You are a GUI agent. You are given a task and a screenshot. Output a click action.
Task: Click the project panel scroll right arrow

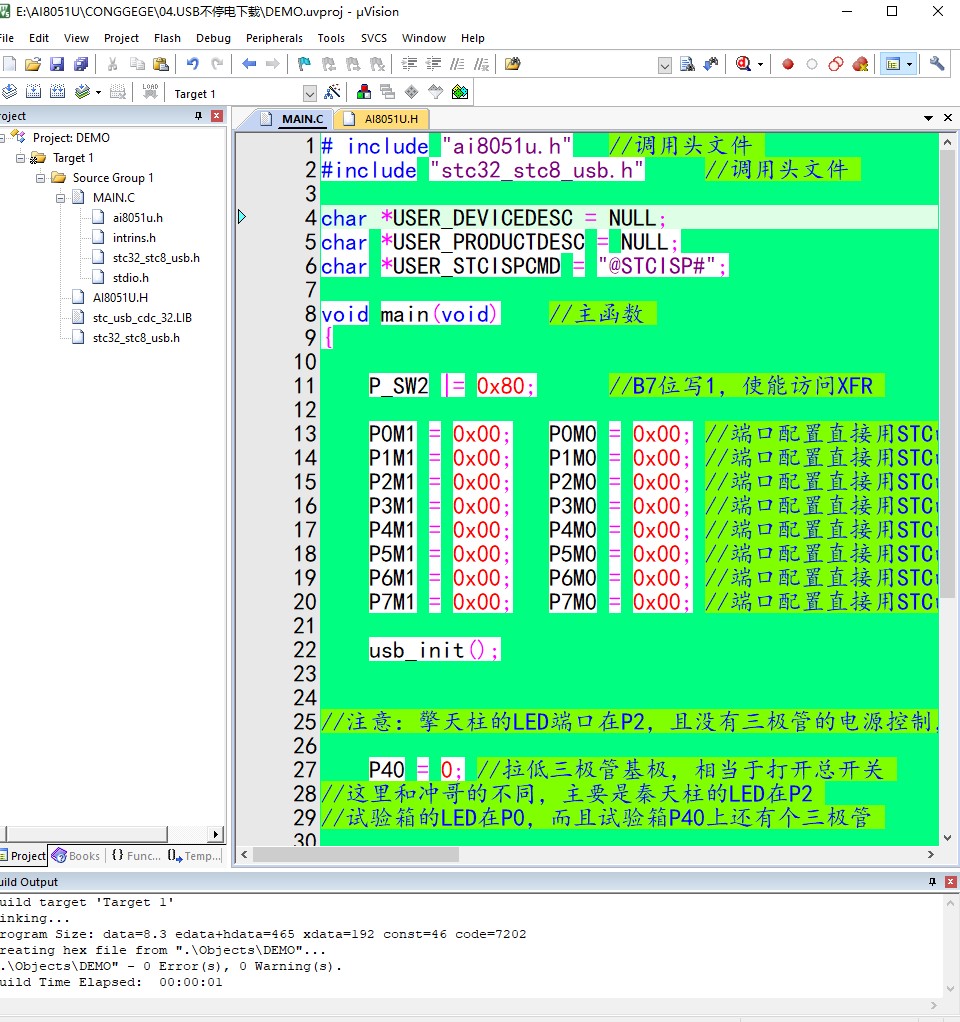(216, 834)
